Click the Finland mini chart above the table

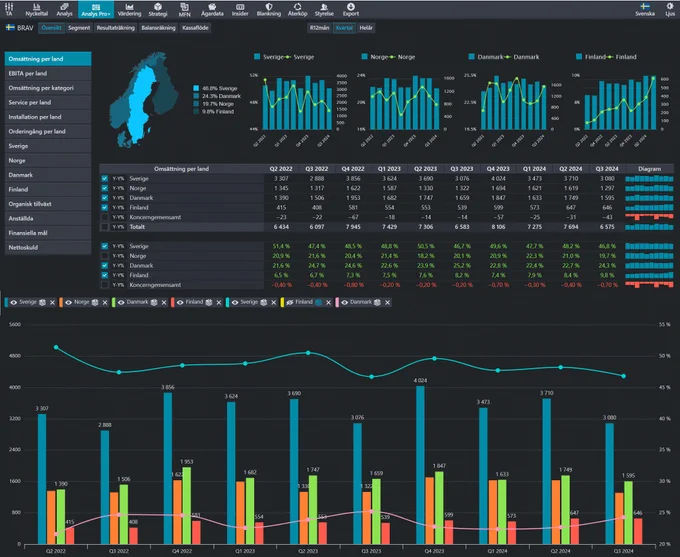click(620, 103)
